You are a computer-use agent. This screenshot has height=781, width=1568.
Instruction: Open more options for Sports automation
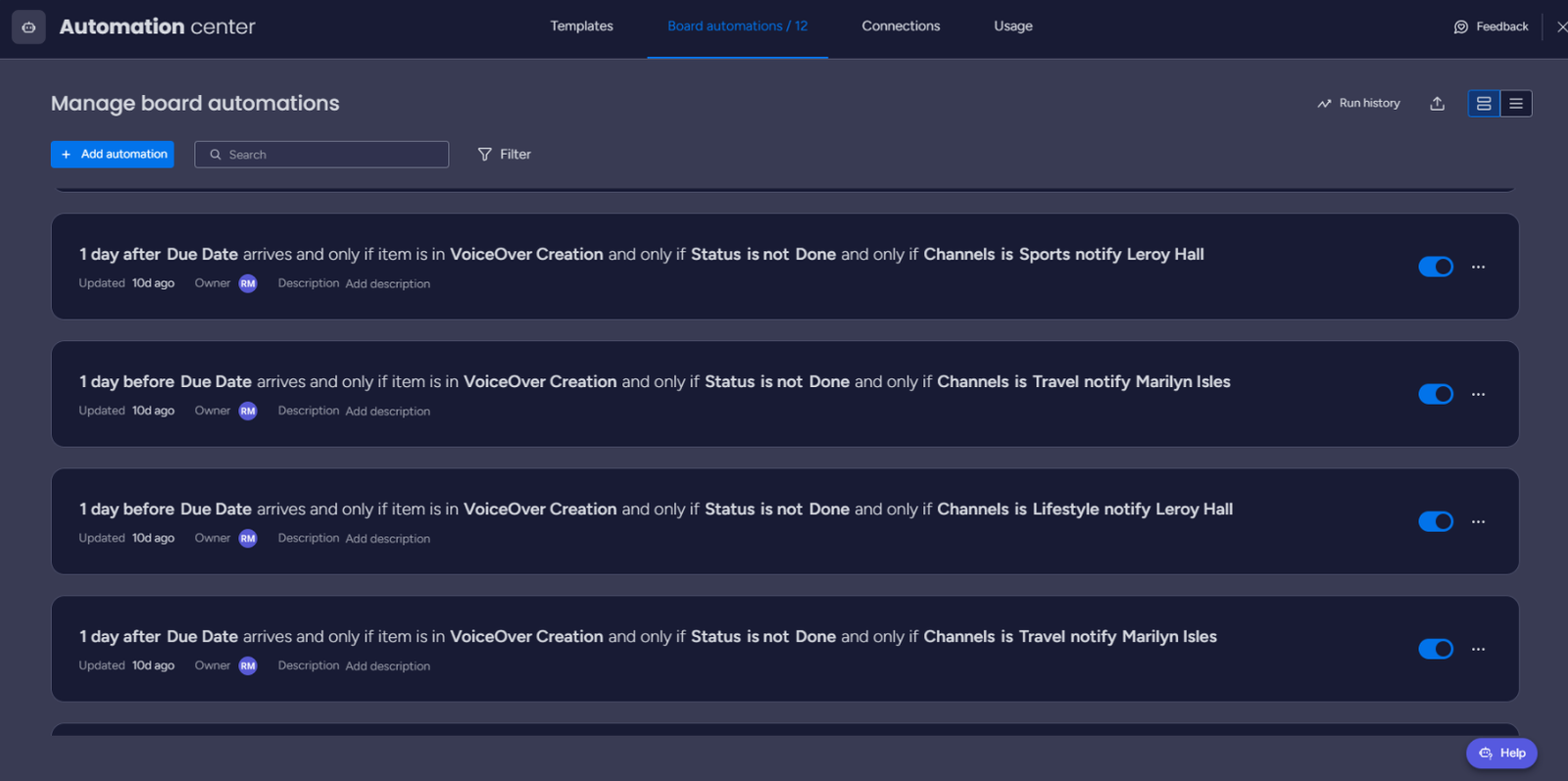1478,267
